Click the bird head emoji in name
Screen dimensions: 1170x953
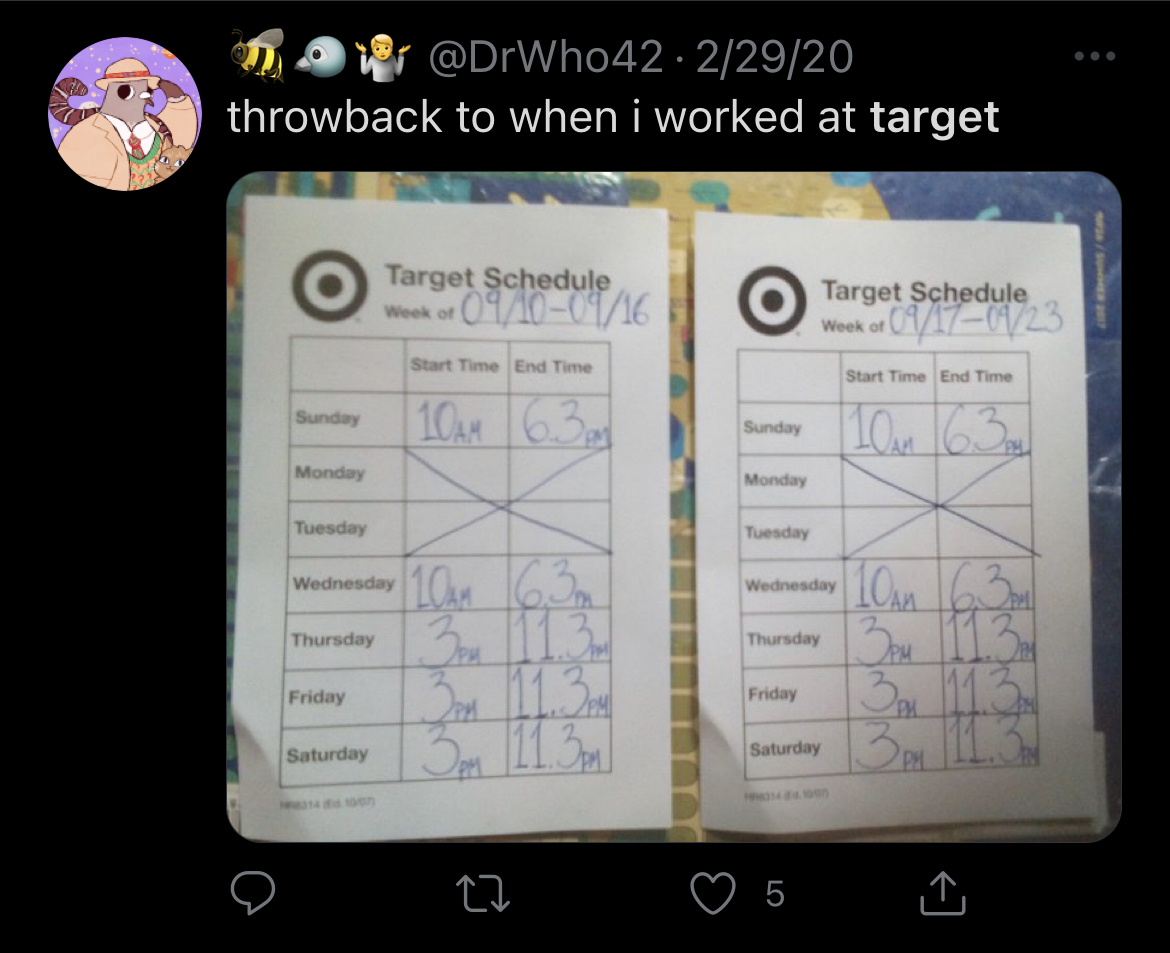(321, 57)
